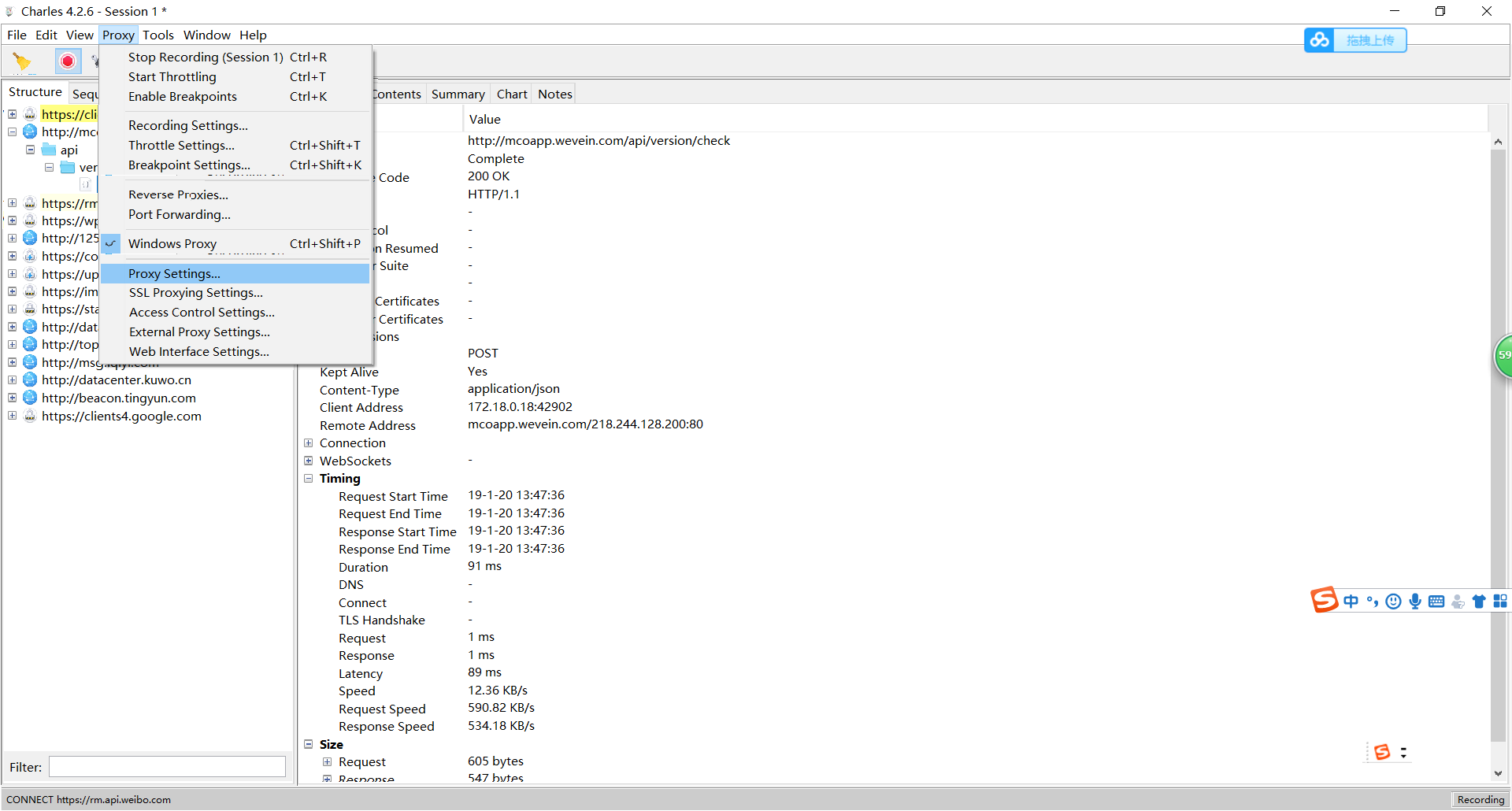The height and width of the screenshot is (811, 1512).
Task: Click the lock icon beside https://clients4.google.com
Action: 30,416
